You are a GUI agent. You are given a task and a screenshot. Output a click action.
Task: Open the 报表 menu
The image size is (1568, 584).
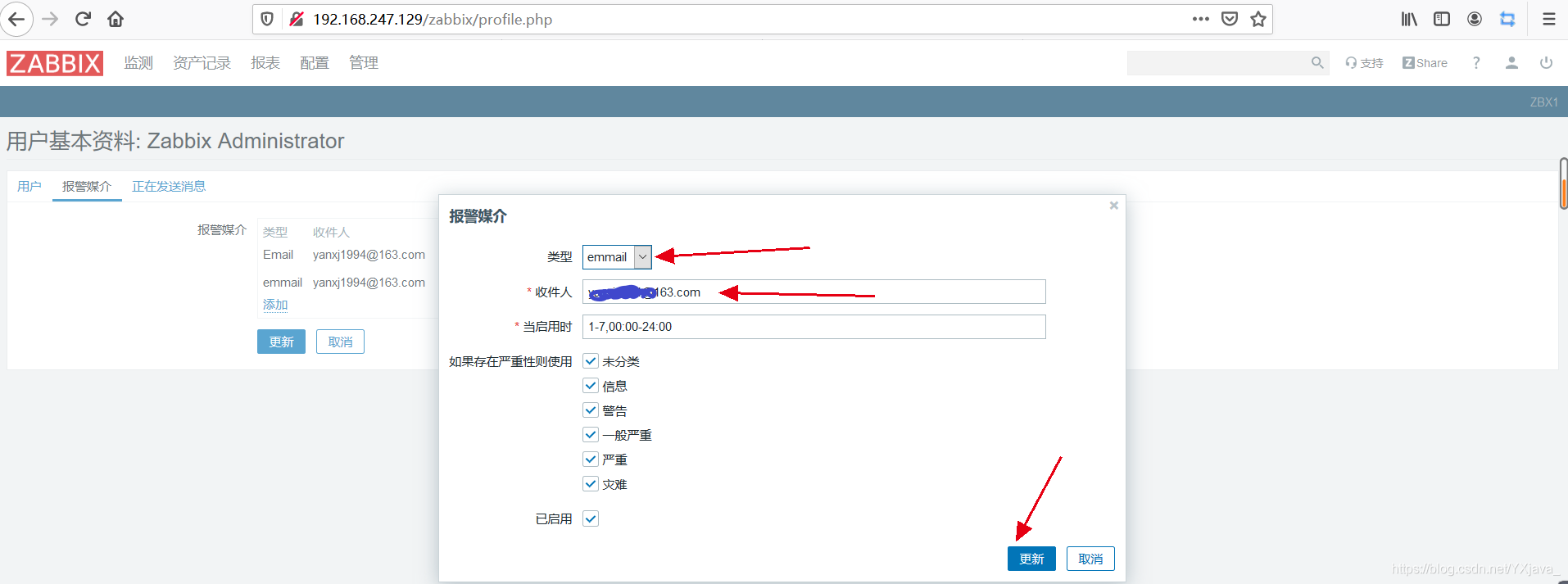point(265,63)
